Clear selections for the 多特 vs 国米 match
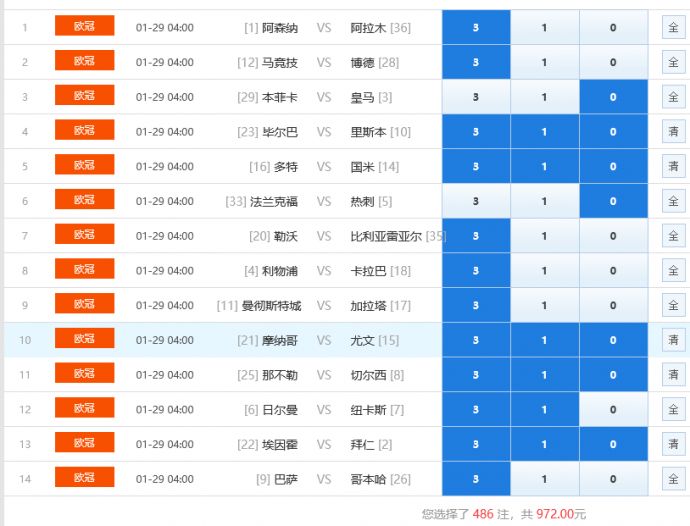Screen dimensions: 690x526 coord(673,166)
